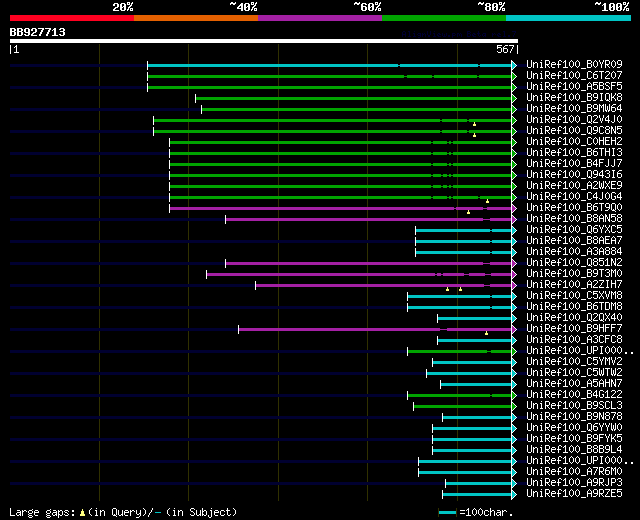This screenshot has width=640, height=520.
Task: Click the UniRef100_B9SCL3 label
Action: click(574, 406)
